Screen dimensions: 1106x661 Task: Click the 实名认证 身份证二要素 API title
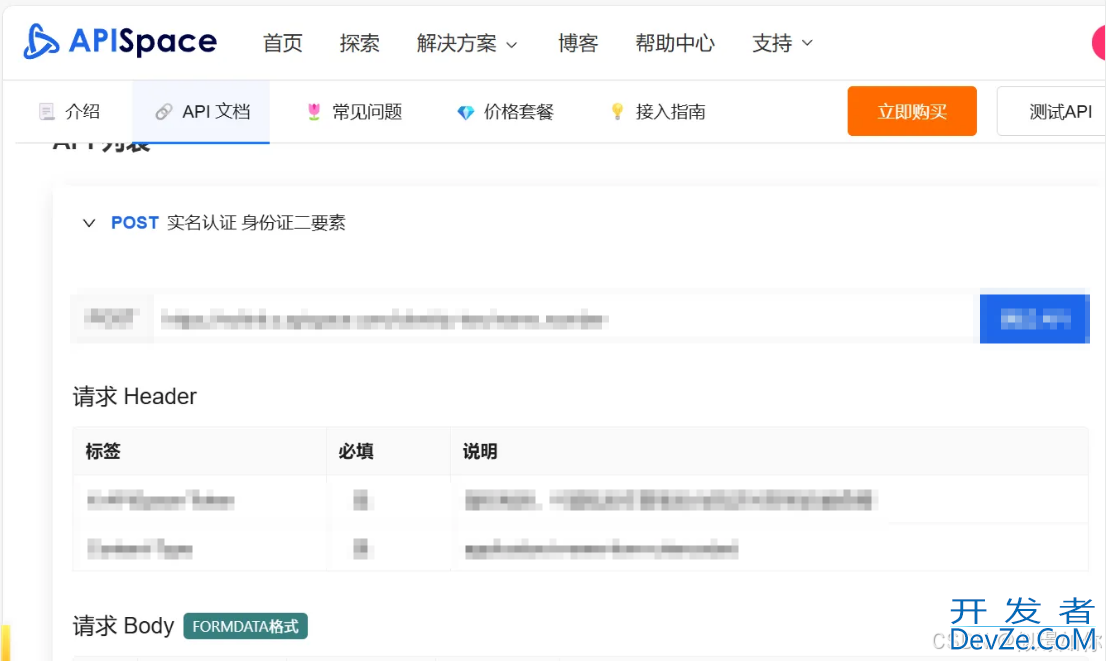coord(256,223)
